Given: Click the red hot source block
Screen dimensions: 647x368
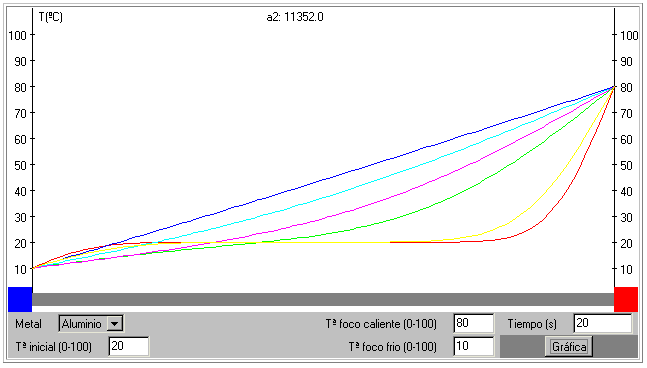Looking at the screenshot, I should (626, 299).
